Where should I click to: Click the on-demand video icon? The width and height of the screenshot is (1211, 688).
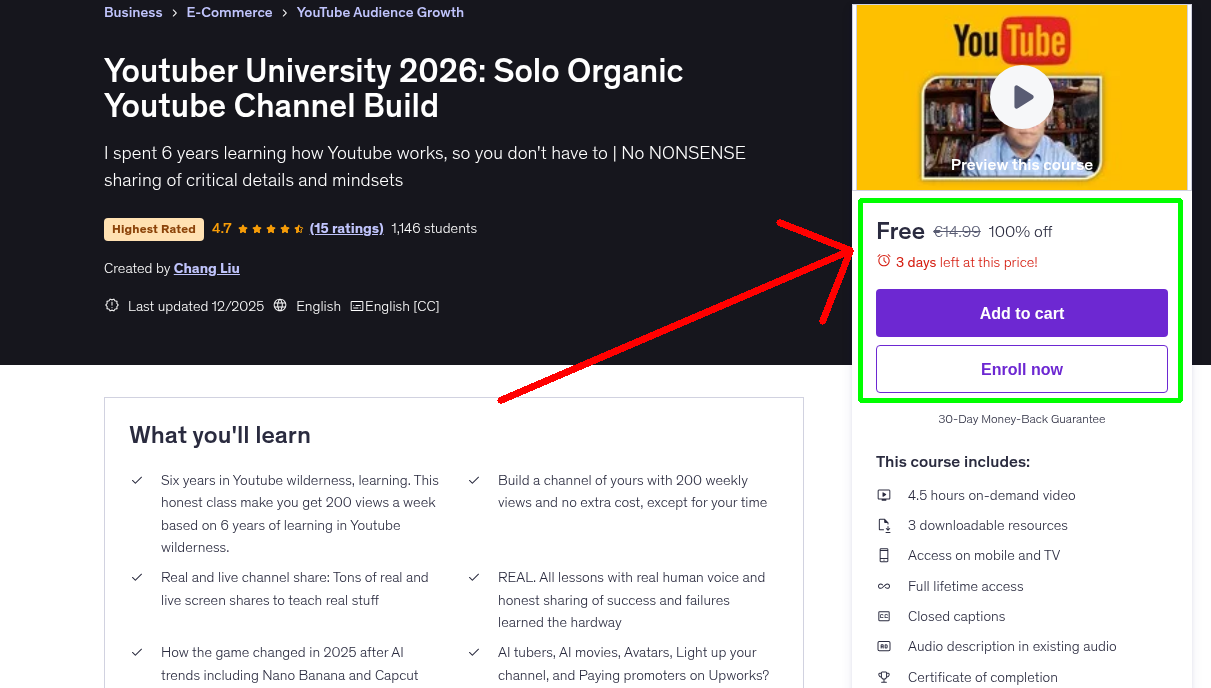tap(884, 495)
